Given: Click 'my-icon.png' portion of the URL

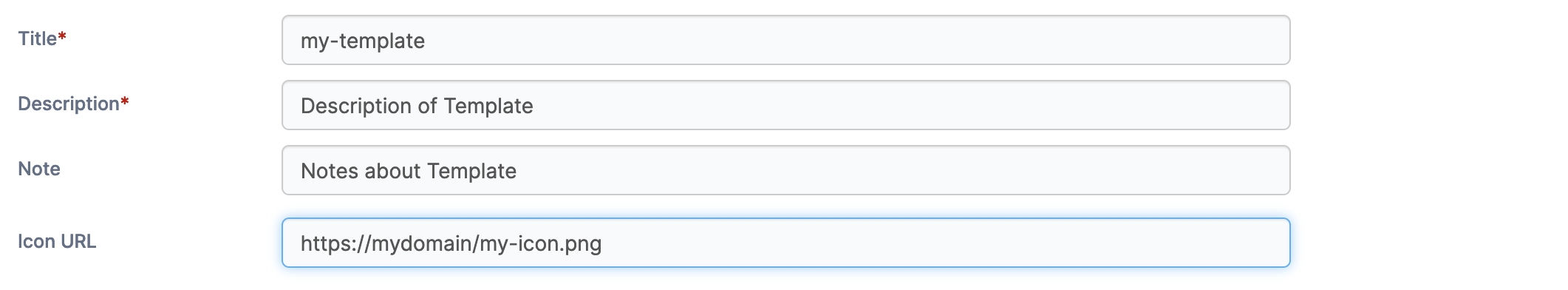Looking at the screenshot, I should [541, 243].
